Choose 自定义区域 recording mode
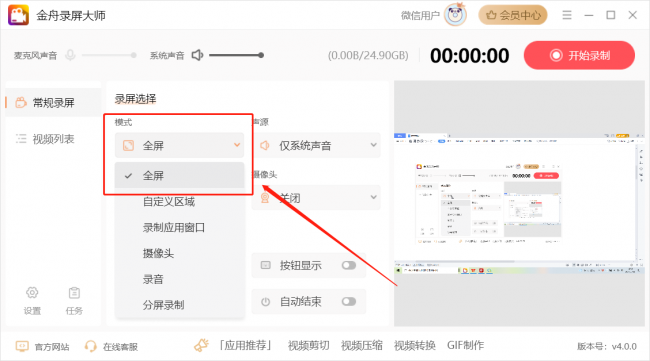The image size is (650, 361). point(169,202)
